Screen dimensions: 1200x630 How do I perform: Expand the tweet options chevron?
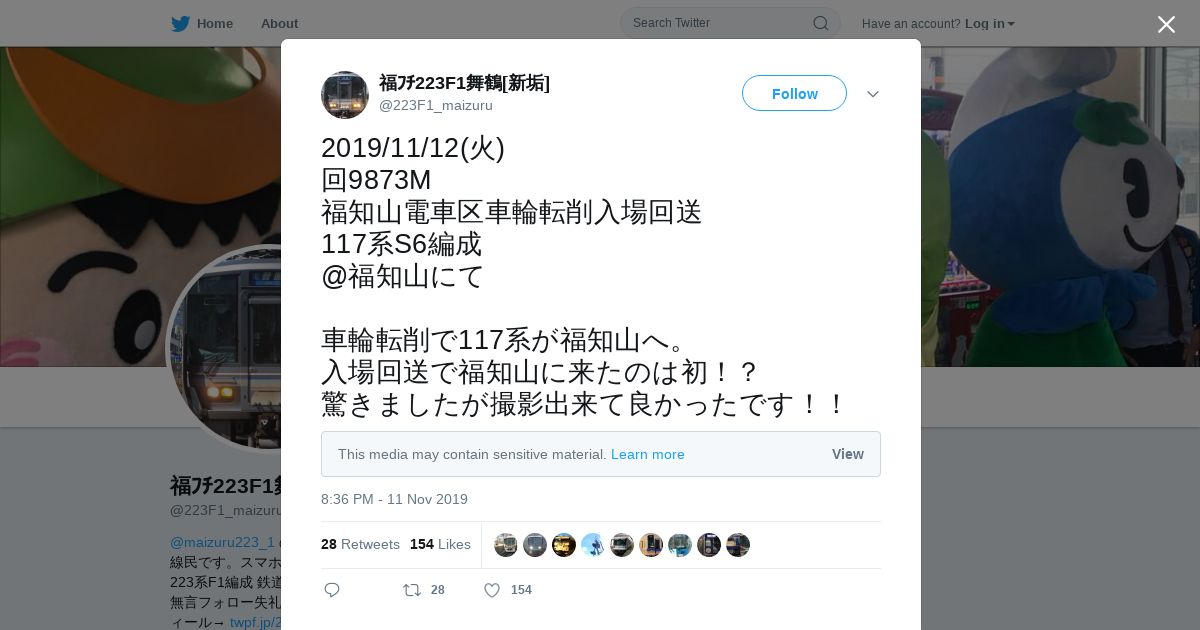pos(873,94)
